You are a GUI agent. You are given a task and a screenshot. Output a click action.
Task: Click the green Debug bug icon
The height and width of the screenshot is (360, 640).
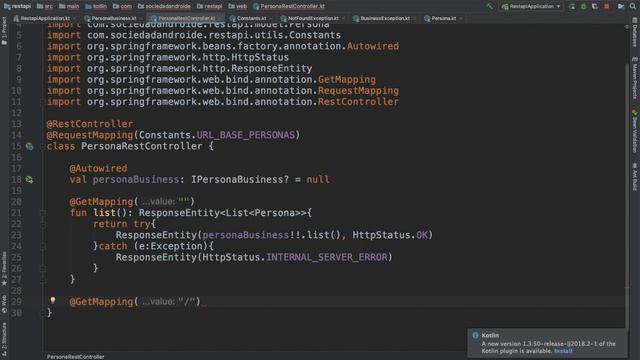583,6
